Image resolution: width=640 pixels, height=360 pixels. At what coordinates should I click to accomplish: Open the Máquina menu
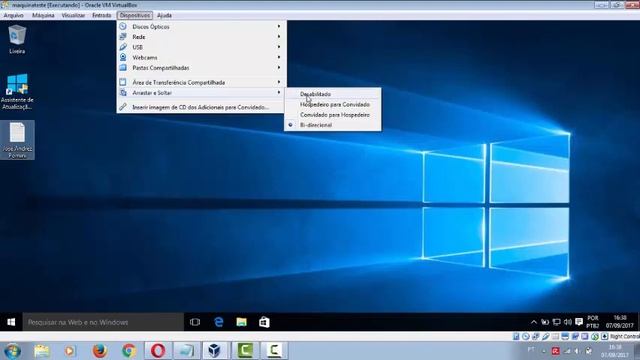click(43, 15)
